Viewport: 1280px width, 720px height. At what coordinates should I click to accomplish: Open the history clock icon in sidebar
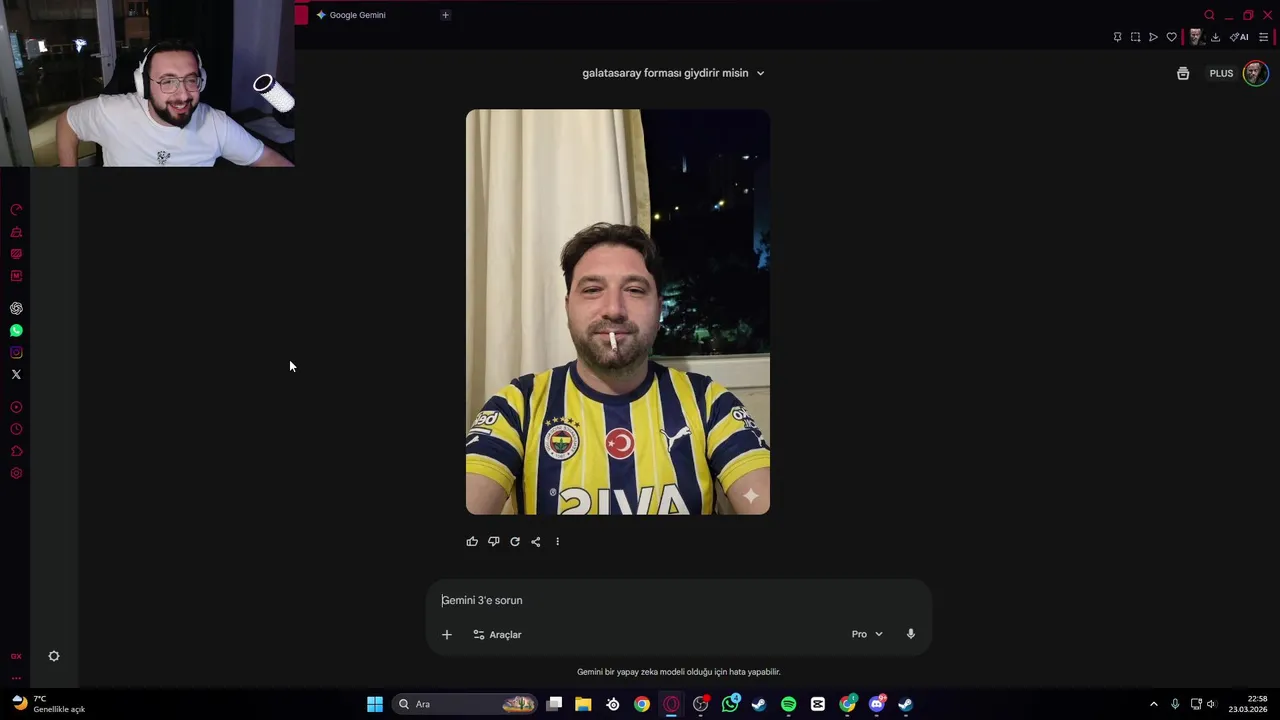[x=16, y=429]
